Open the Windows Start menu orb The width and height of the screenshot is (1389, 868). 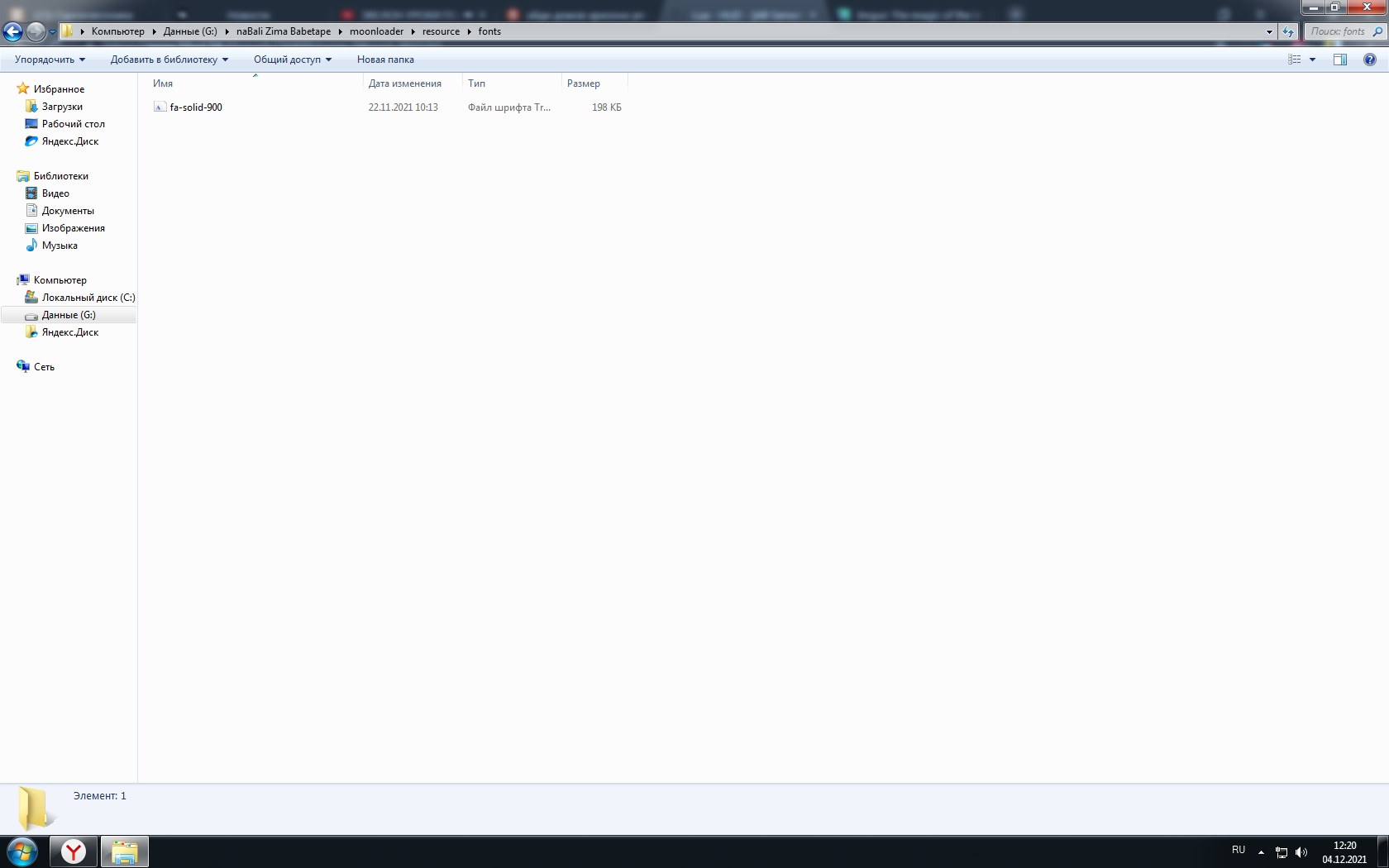pyautogui.click(x=22, y=851)
